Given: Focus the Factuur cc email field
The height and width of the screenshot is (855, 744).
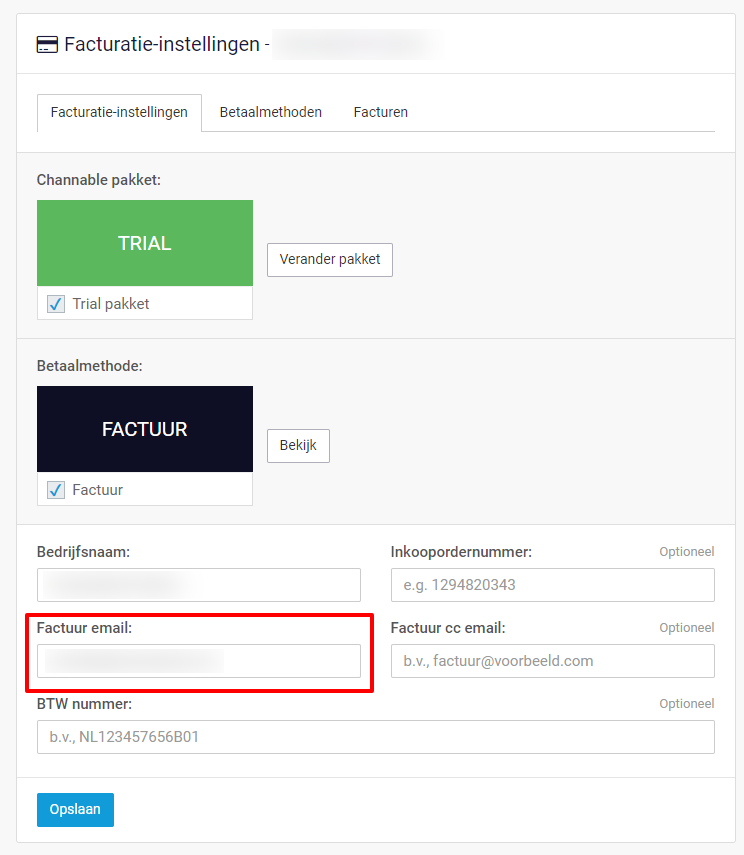Looking at the screenshot, I should (x=553, y=661).
